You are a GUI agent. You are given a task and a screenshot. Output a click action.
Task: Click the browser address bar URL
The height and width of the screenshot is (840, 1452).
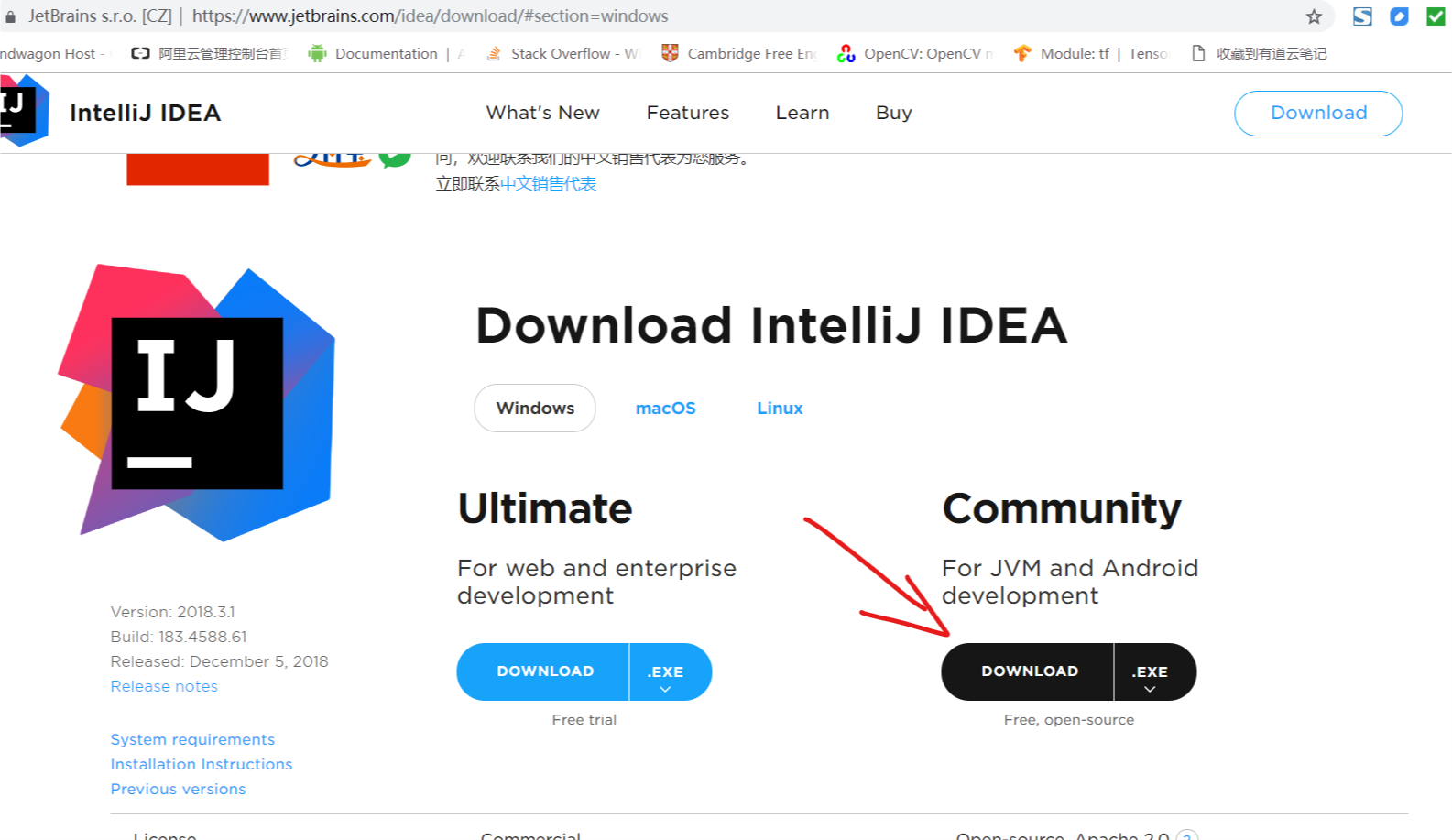tap(431, 16)
